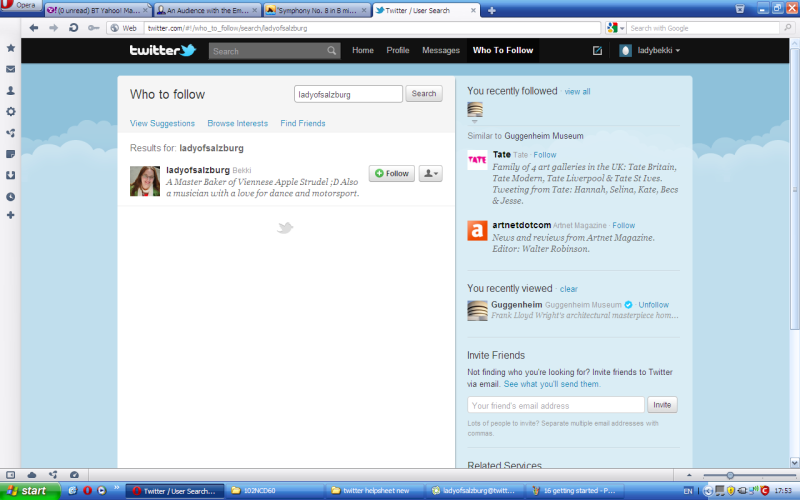Switch to An Audience with the Em tab

207,10
